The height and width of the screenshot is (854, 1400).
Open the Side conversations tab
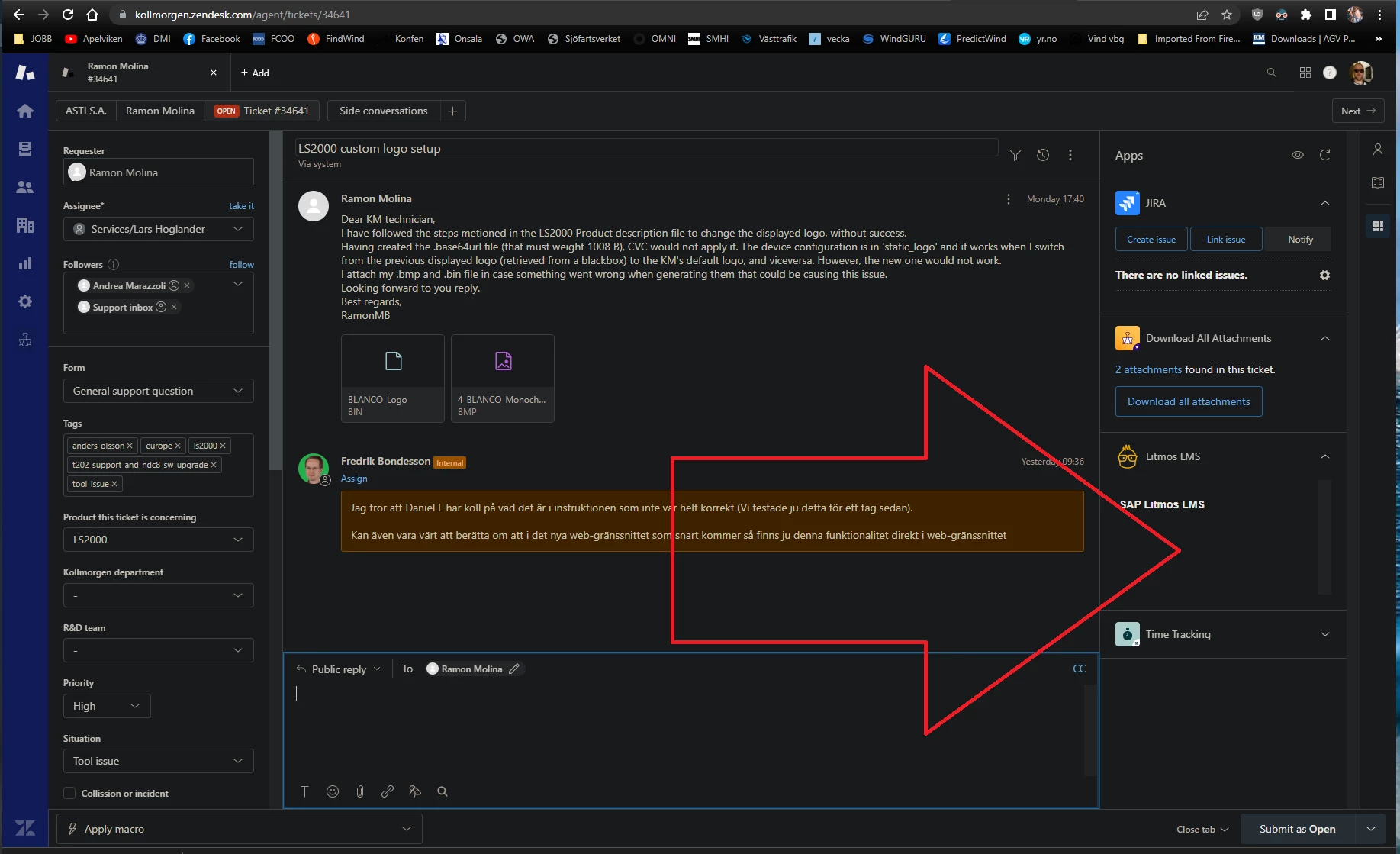(x=384, y=111)
